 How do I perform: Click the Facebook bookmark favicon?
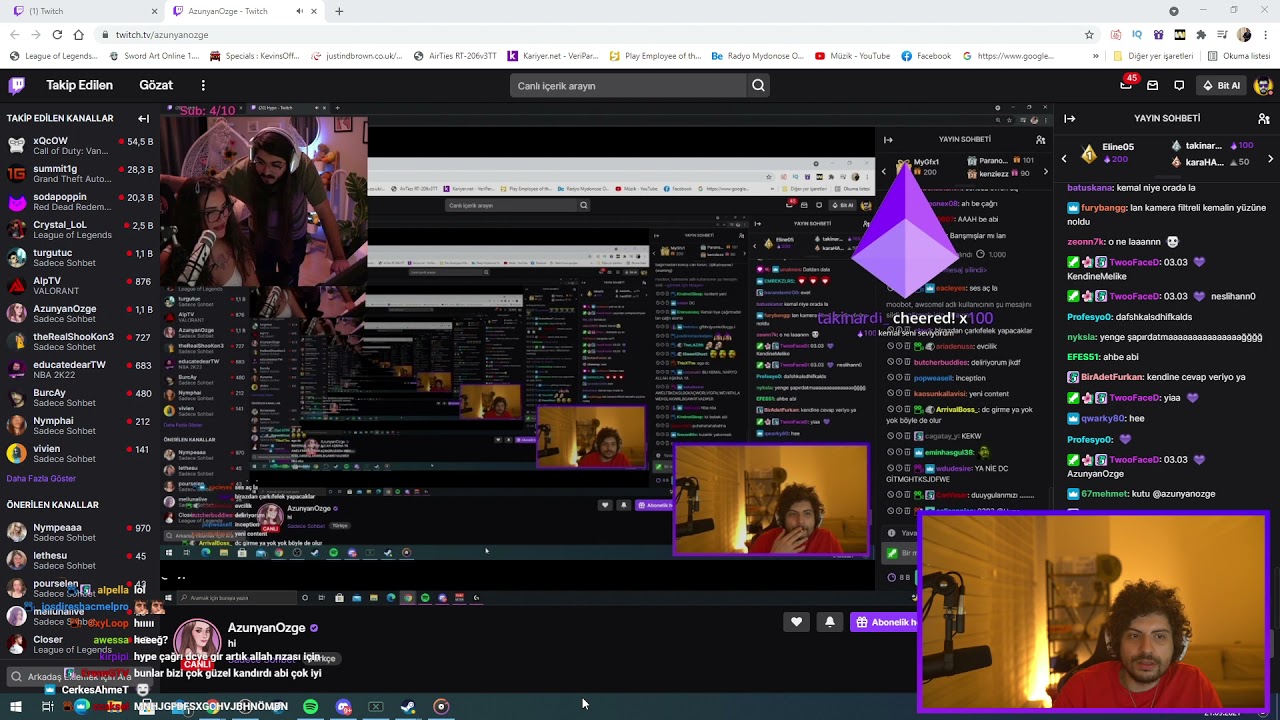907,56
